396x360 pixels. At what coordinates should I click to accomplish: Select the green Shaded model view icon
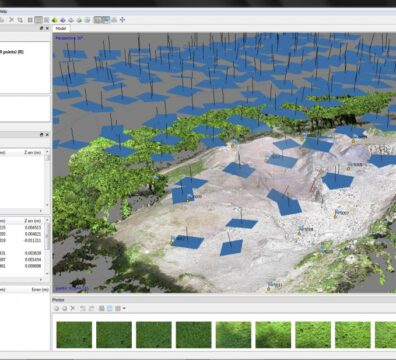click(x=55, y=20)
